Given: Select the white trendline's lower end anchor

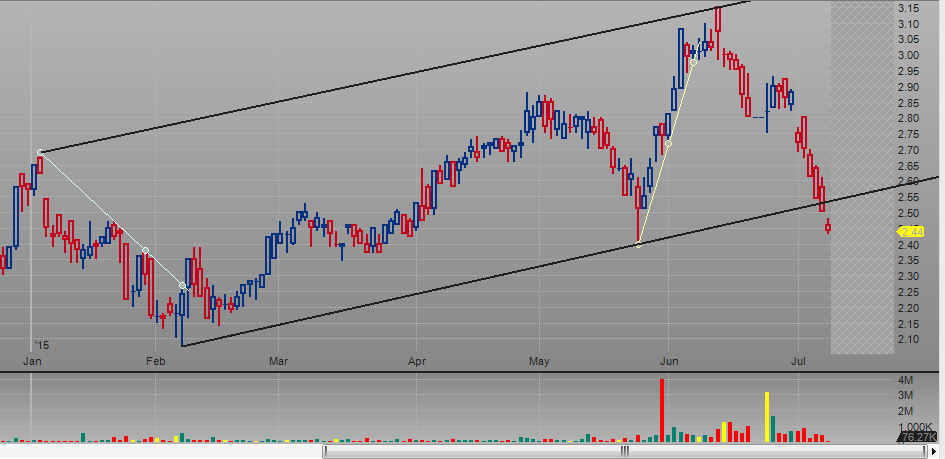Looking at the screenshot, I should (x=183, y=285).
